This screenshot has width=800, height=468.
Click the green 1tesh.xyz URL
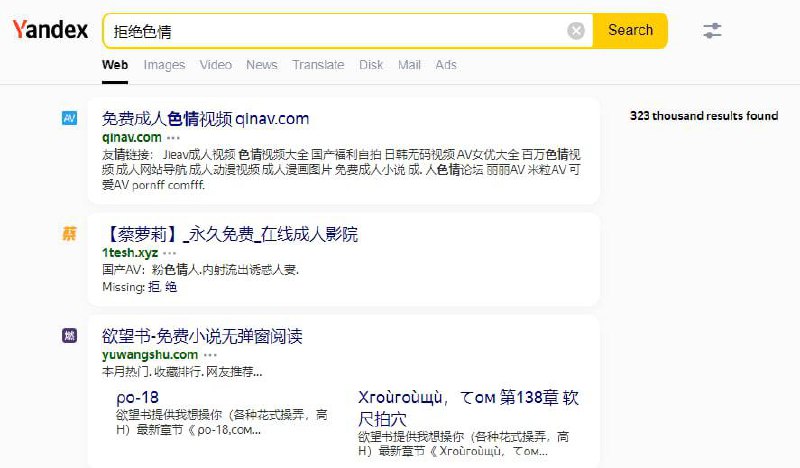pos(130,253)
